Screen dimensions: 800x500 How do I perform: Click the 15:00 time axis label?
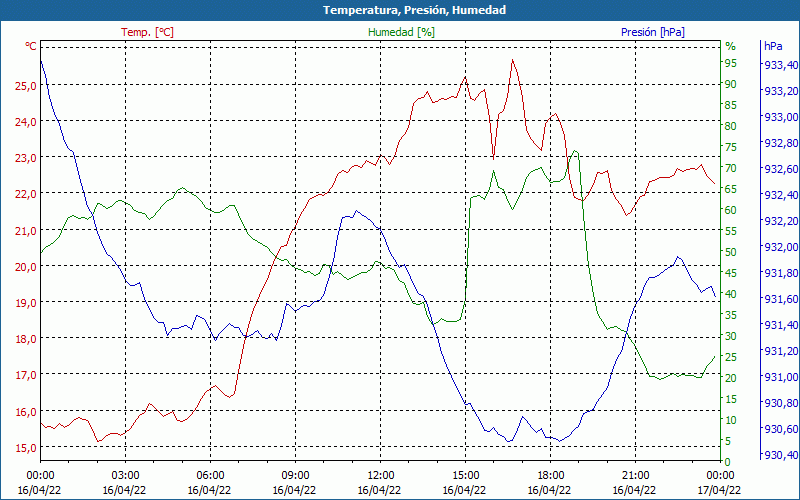[x=465, y=476]
